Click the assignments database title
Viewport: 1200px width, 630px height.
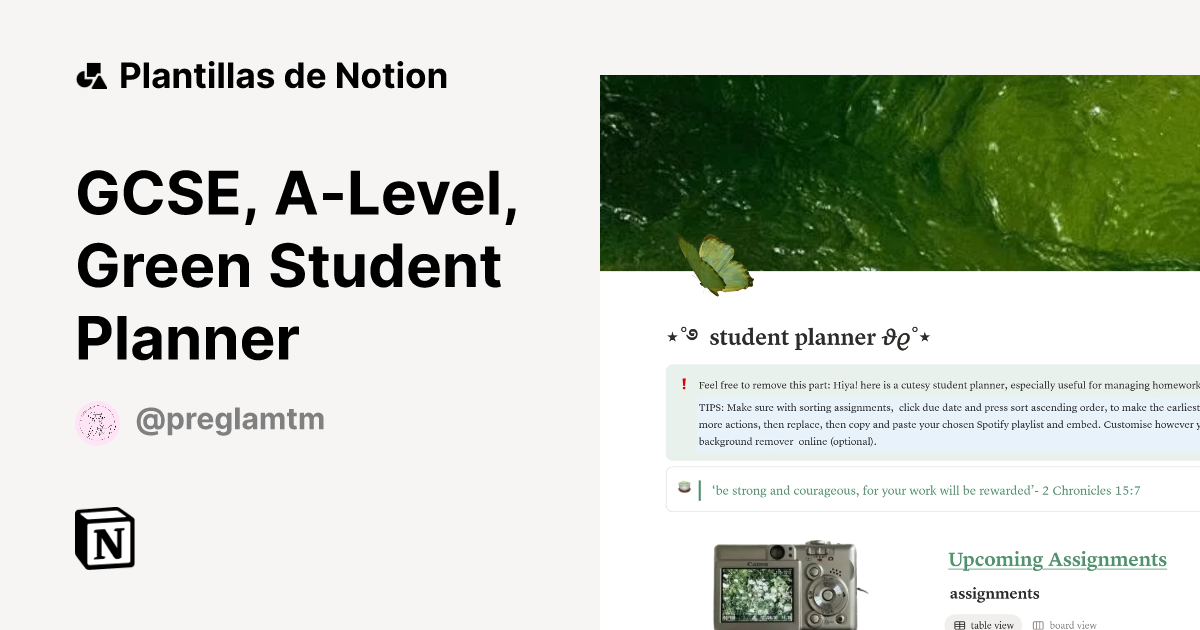coord(993,593)
